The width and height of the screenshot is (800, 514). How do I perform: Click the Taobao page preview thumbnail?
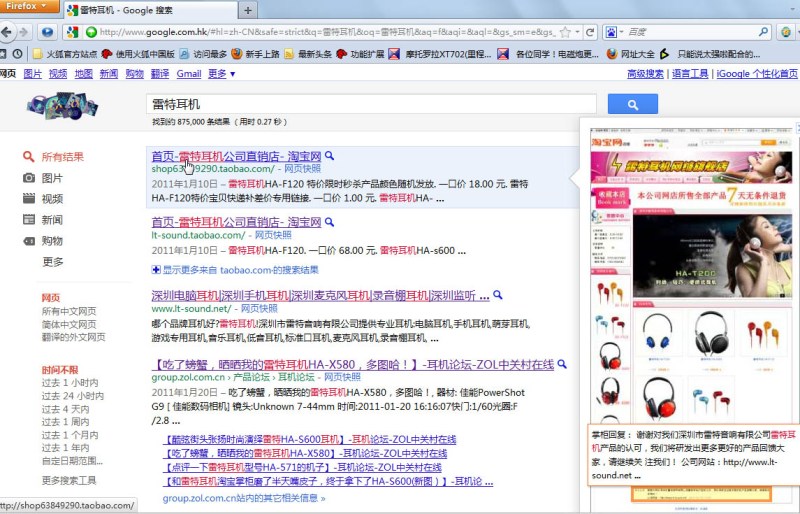690,270
